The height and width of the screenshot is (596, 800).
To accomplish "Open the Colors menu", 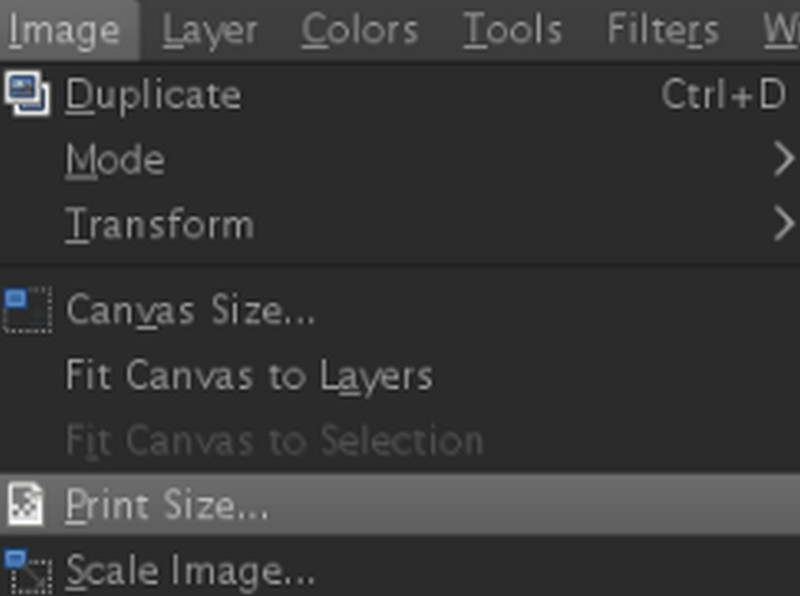I will pyautogui.click(x=360, y=30).
